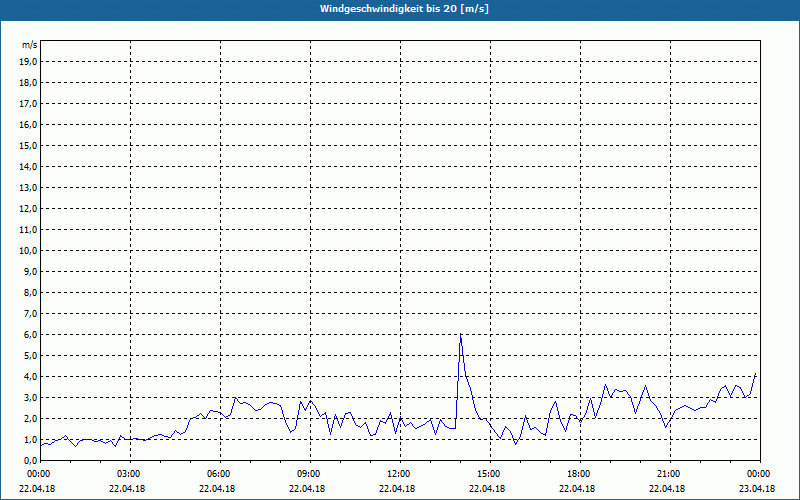This screenshot has width=800, height=500.
Task: Click the chart title 'Windgeschwindigkeit bis 20 [m/s]'
Action: click(x=404, y=9)
